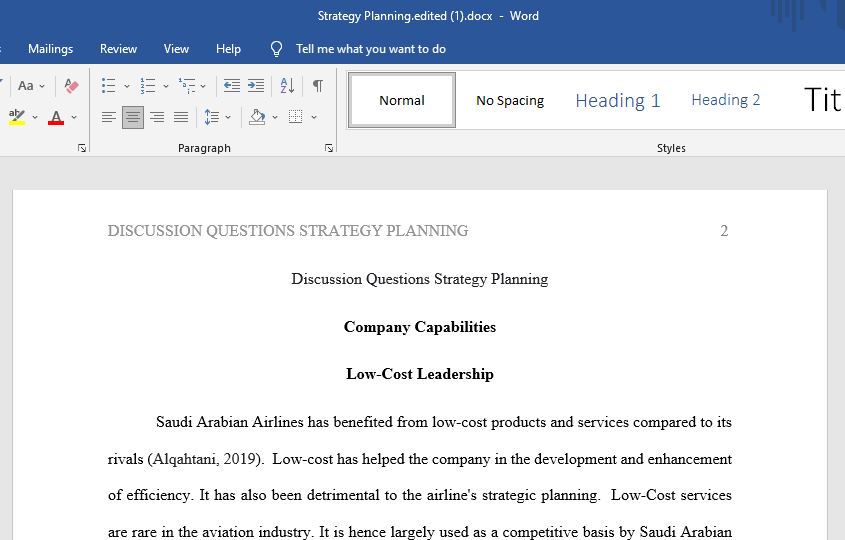The height and width of the screenshot is (540, 845).
Task: Click the Tell me lightbulb icon
Action: (x=276, y=49)
